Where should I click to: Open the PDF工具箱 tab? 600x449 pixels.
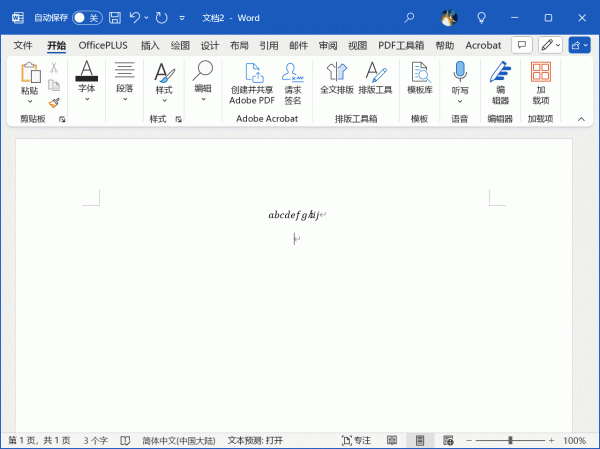[401, 46]
